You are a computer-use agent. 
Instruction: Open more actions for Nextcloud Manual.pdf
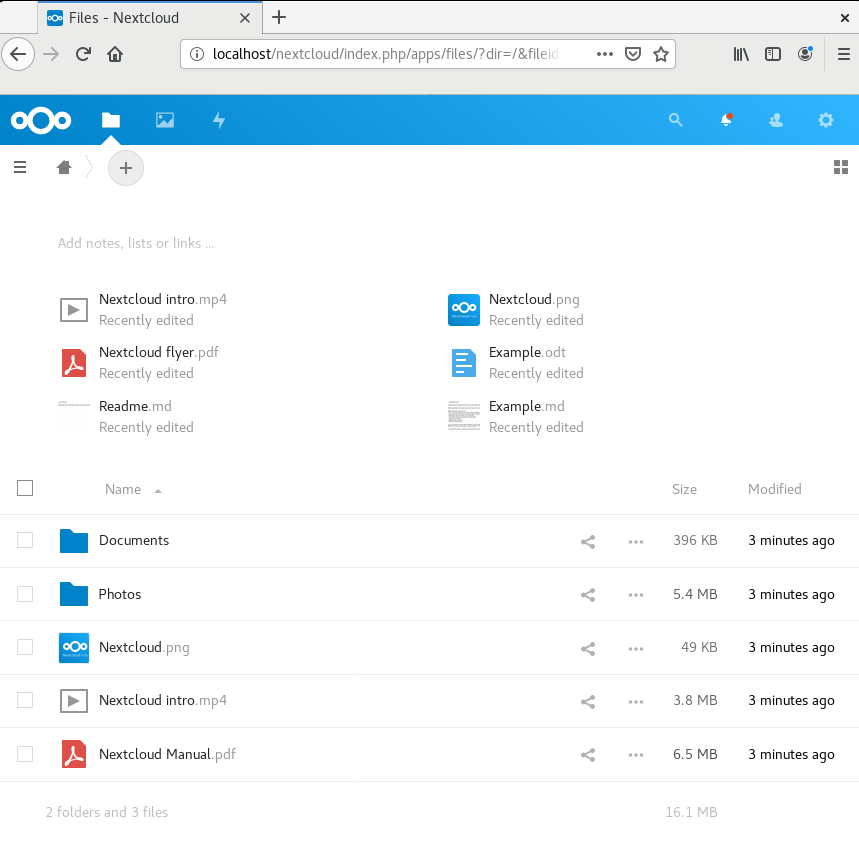(636, 755)
